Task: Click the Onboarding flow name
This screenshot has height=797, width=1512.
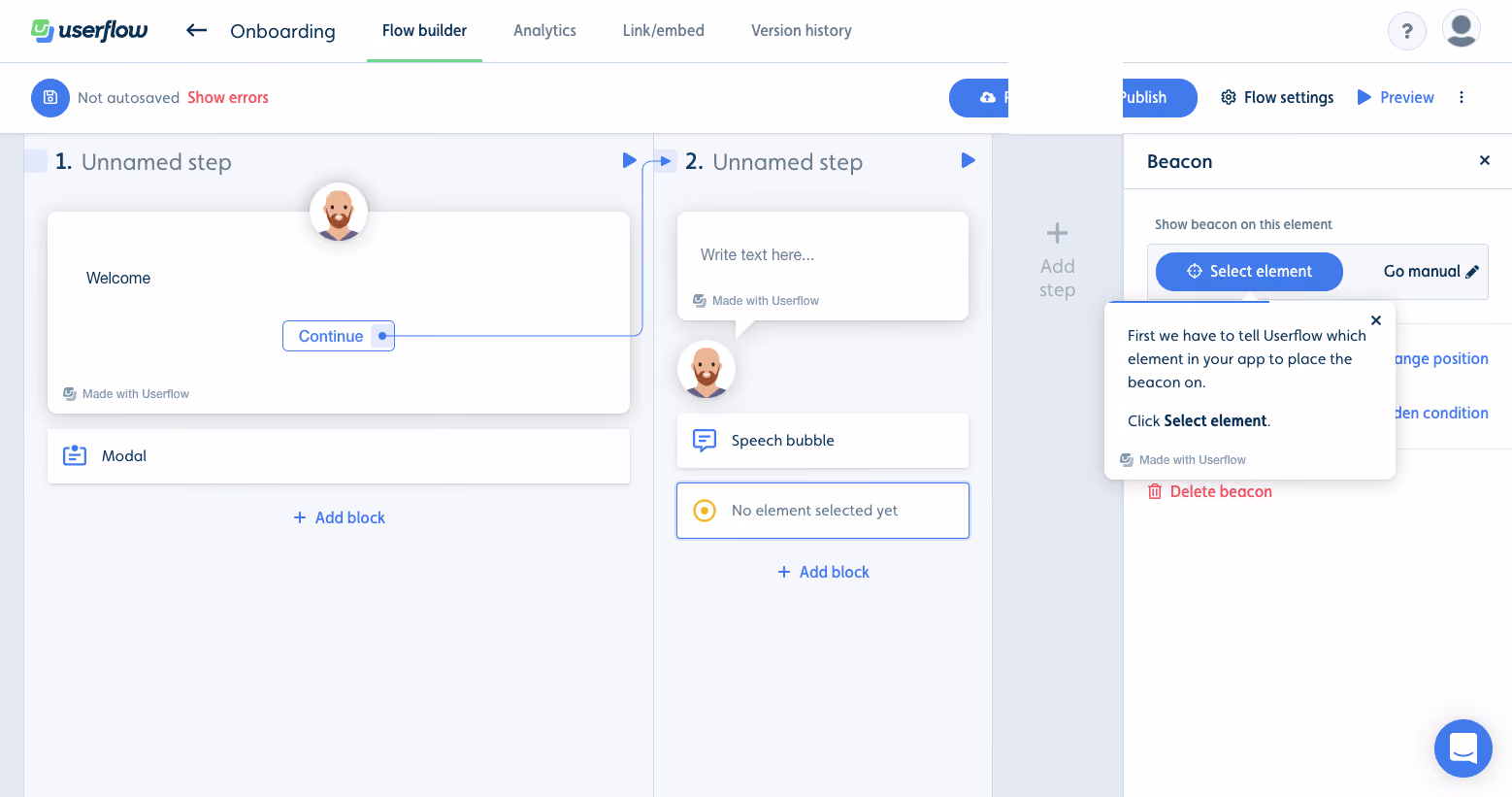Action: click(x=282, y=31)
